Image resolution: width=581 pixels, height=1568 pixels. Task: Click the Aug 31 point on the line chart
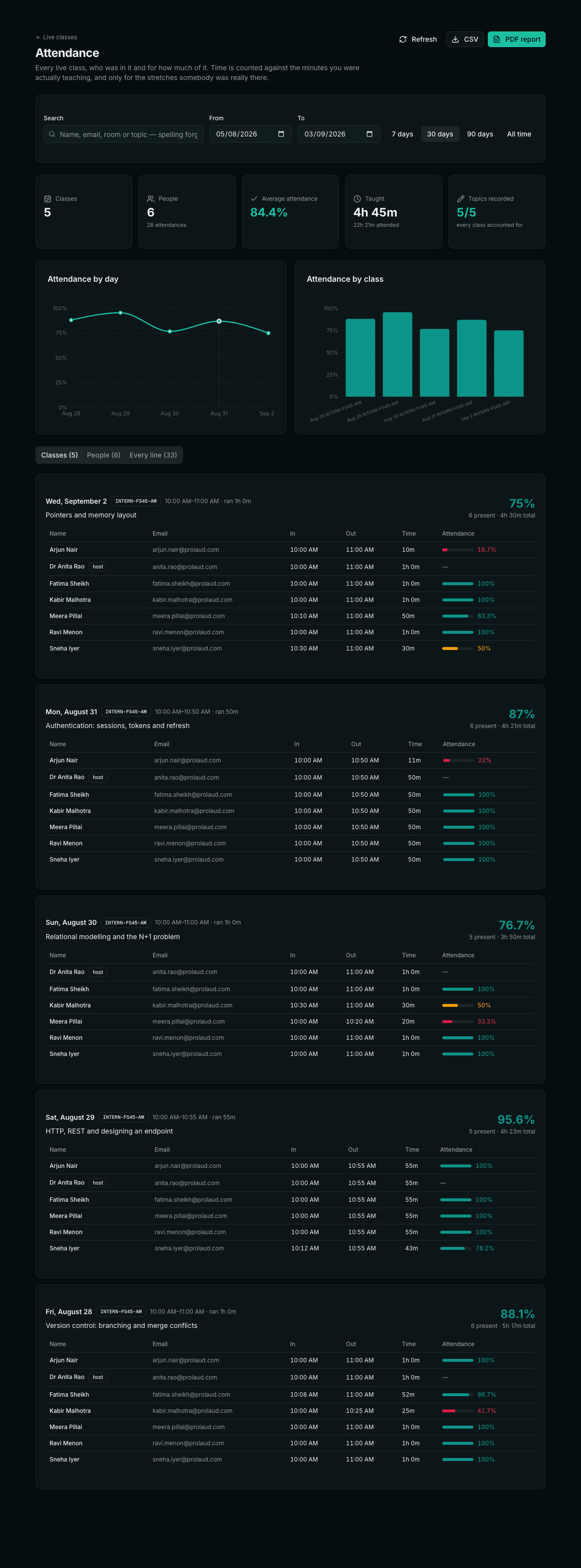219,322
